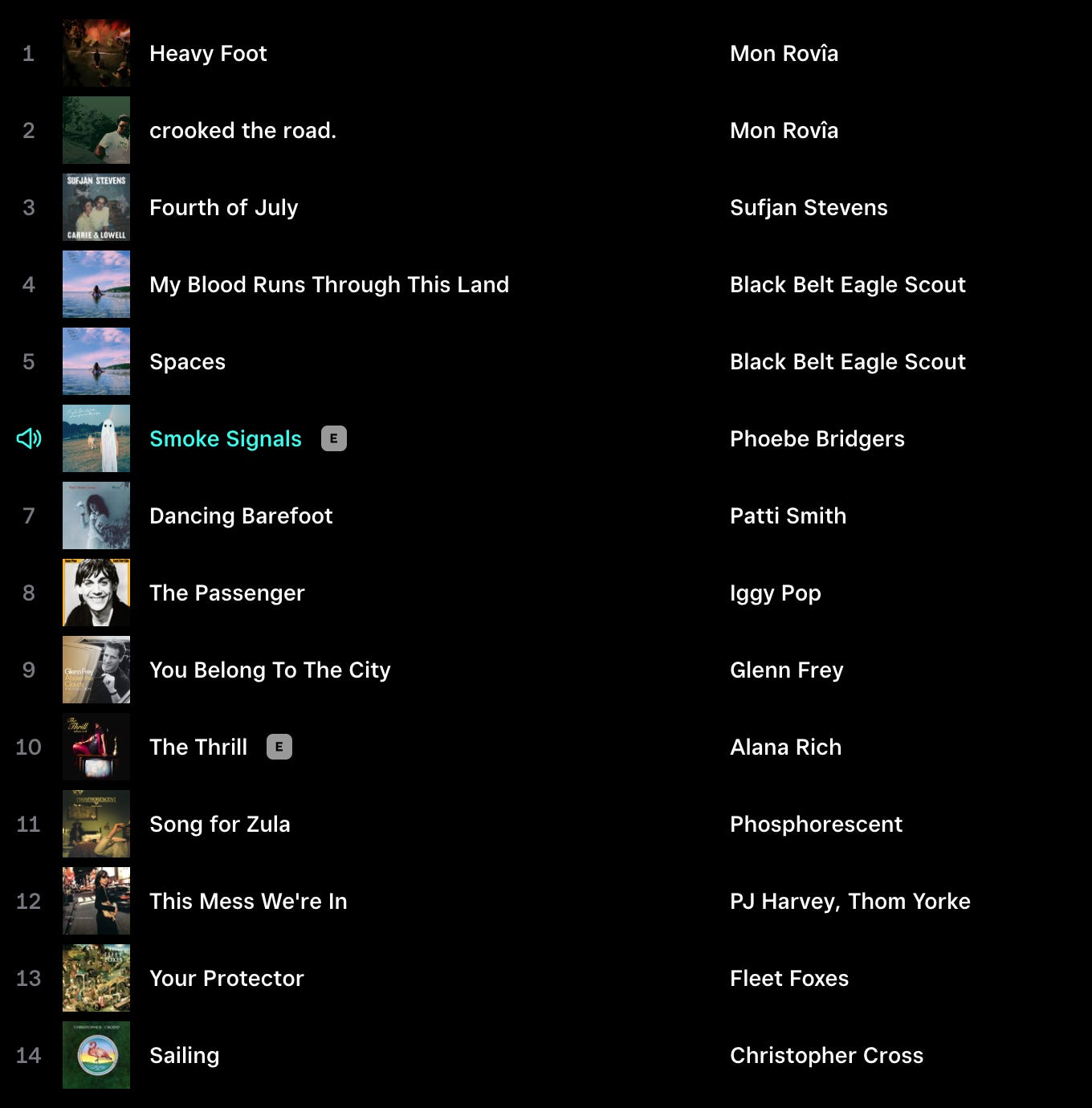Click the flamingo album cover for Sailing
The width and height of the screenshot is (1092, 1108).
(96, 1055)
